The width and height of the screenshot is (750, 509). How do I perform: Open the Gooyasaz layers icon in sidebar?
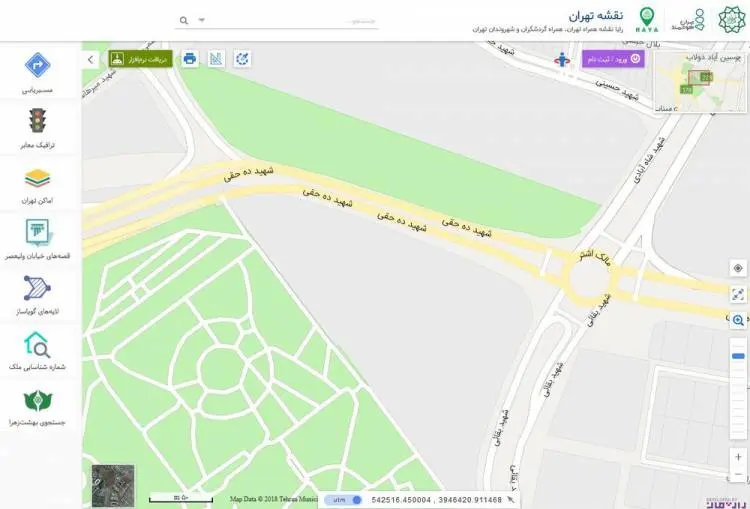pos(37,288)
